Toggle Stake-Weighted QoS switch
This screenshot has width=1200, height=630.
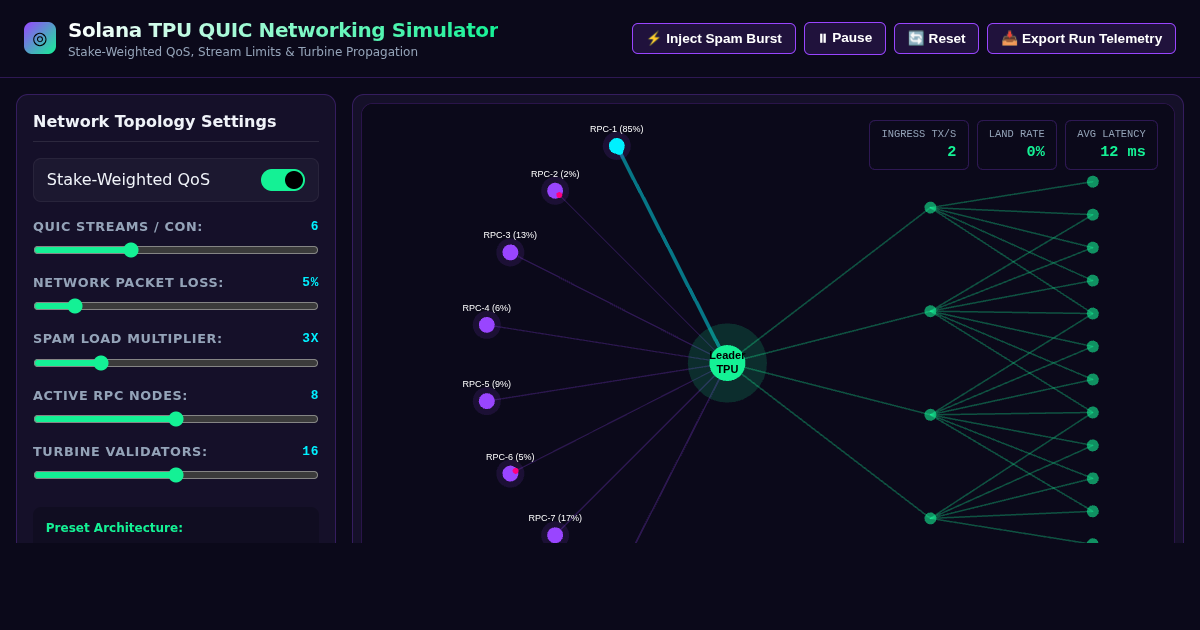[283, 180]
